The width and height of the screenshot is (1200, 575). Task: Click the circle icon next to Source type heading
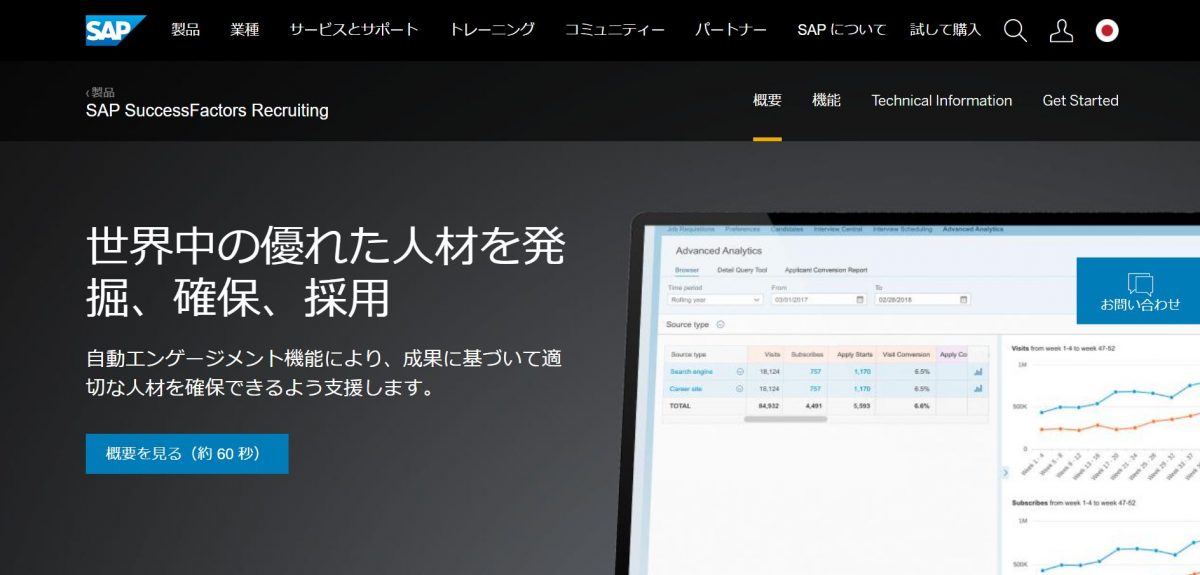click(x=720, y=324)
